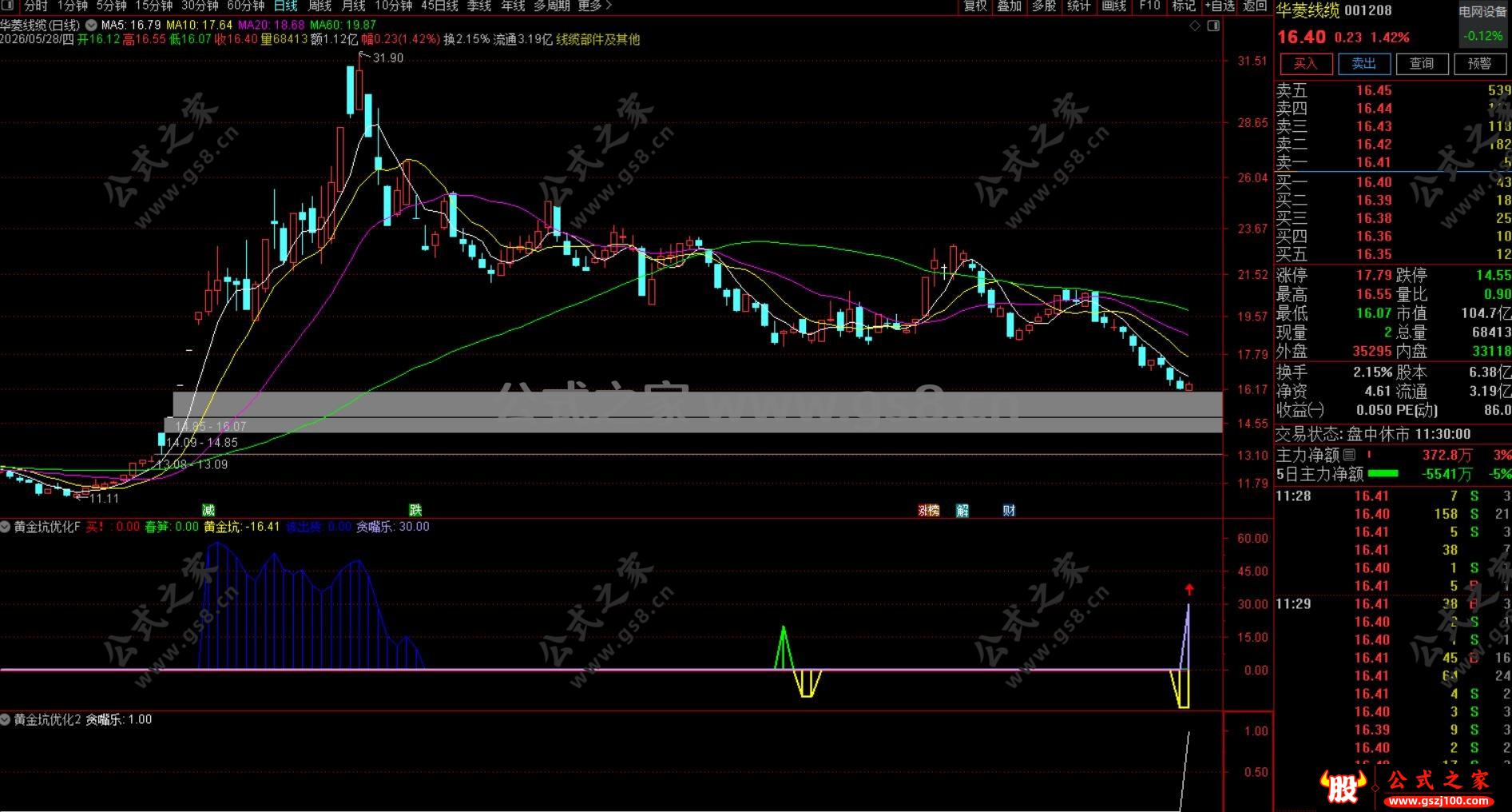This screenshot has height=812, width=1512.
Task: Select the 月线 monthly chart tab
Action: (353, 6)
